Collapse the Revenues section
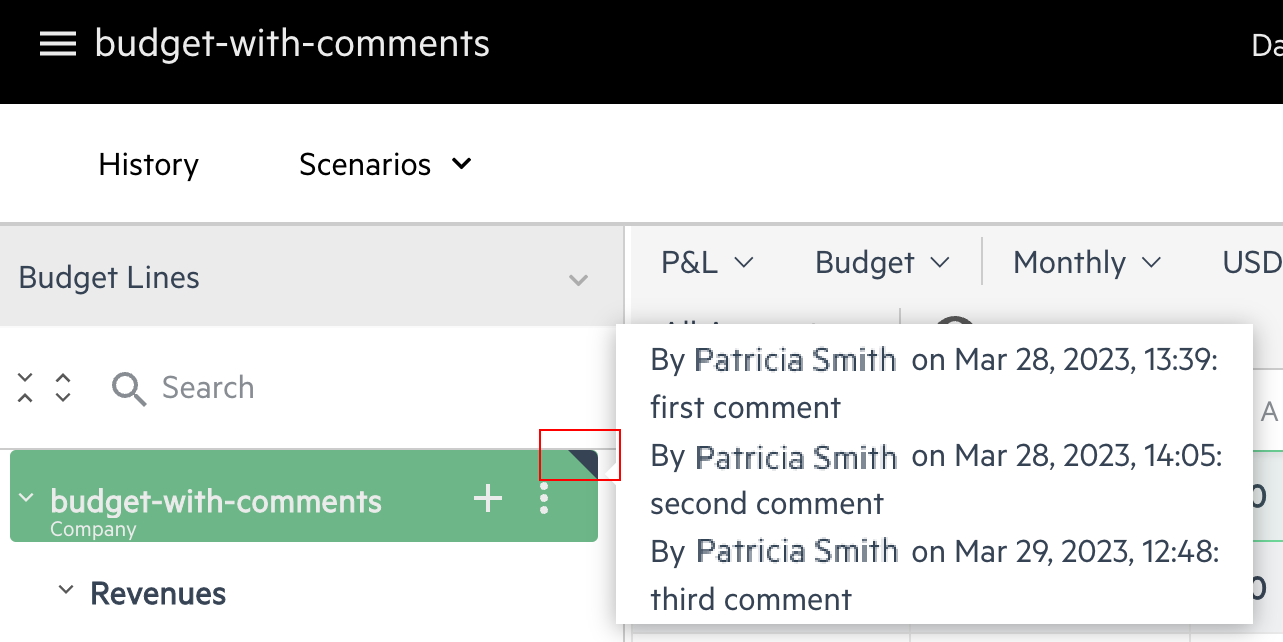1283x642 pixels. click(66, 590)
